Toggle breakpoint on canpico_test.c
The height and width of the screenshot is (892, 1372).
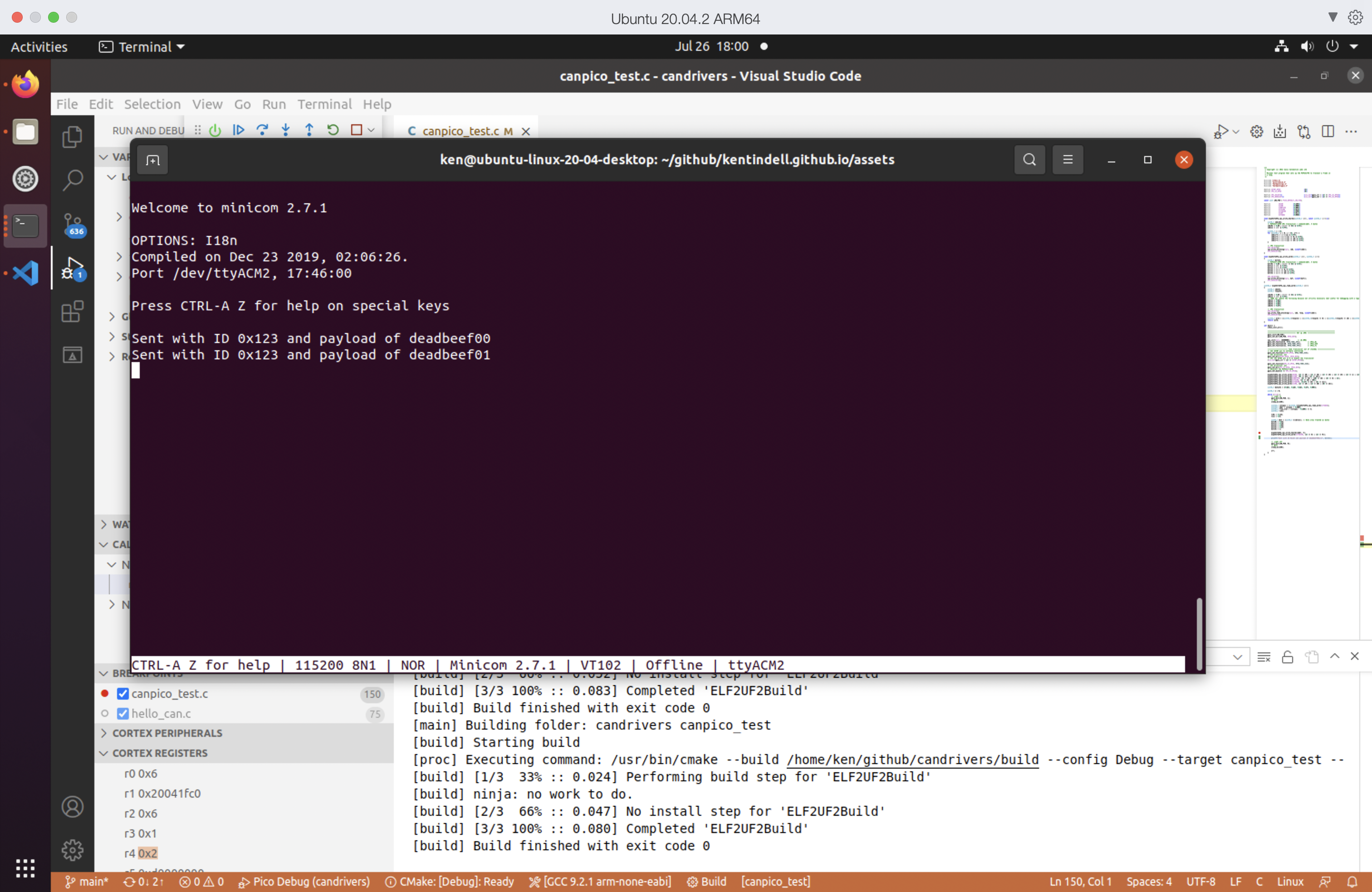(x=123, y=693)
